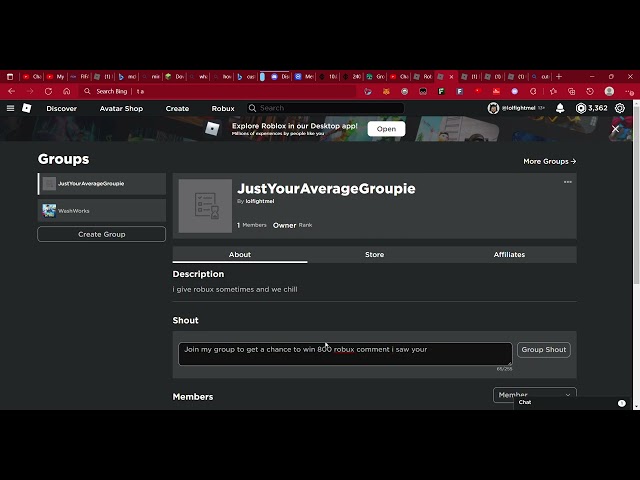This screenshot has height=480, width=640.
Task: Open the browser profile avatar
Action: (609, 91)
